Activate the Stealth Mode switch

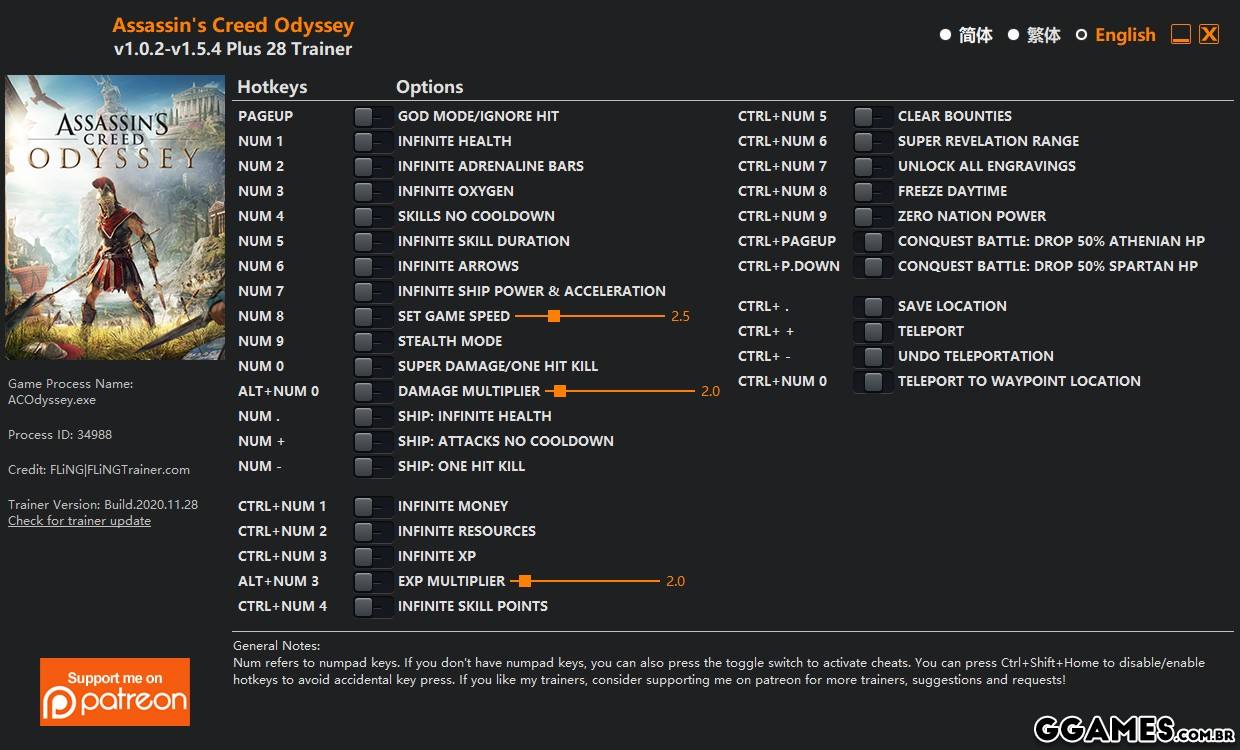pyautogui.click(x=372, y=342)
